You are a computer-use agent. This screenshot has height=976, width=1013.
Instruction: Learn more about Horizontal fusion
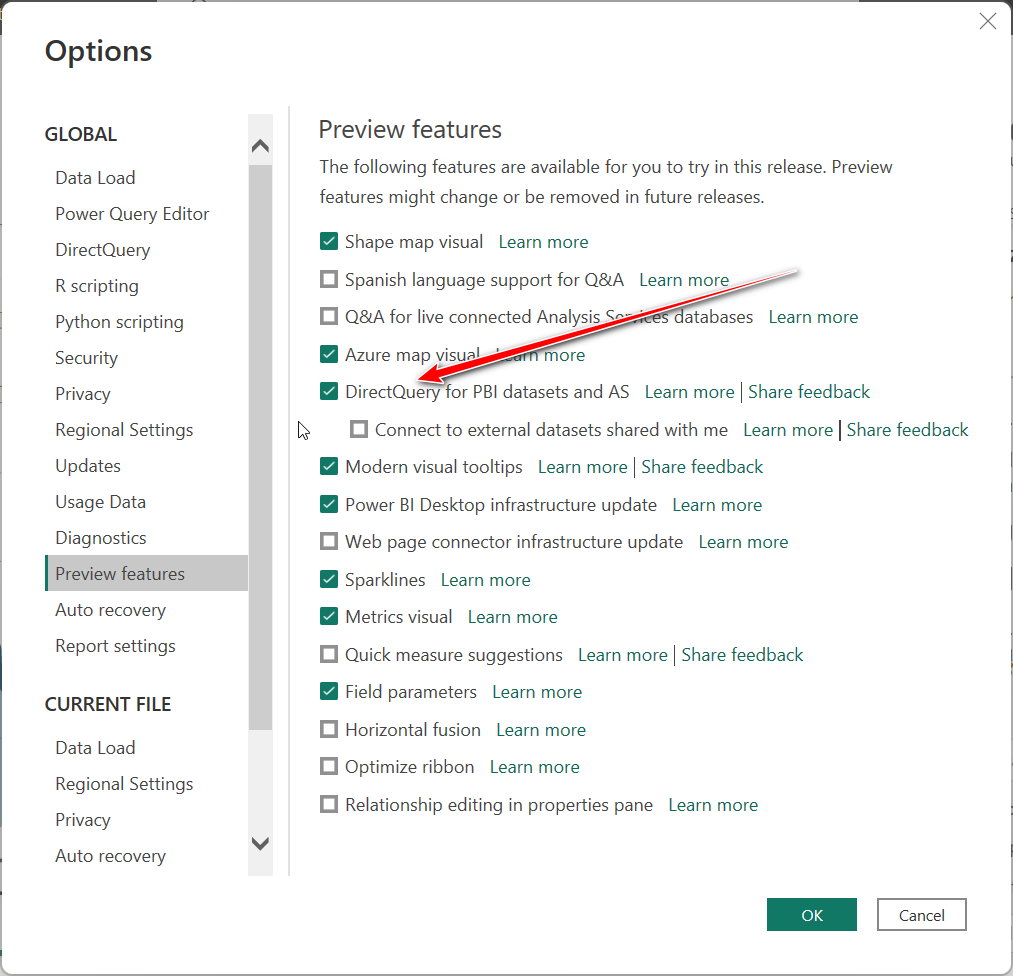pyautogui.click(x=541, y=729)
